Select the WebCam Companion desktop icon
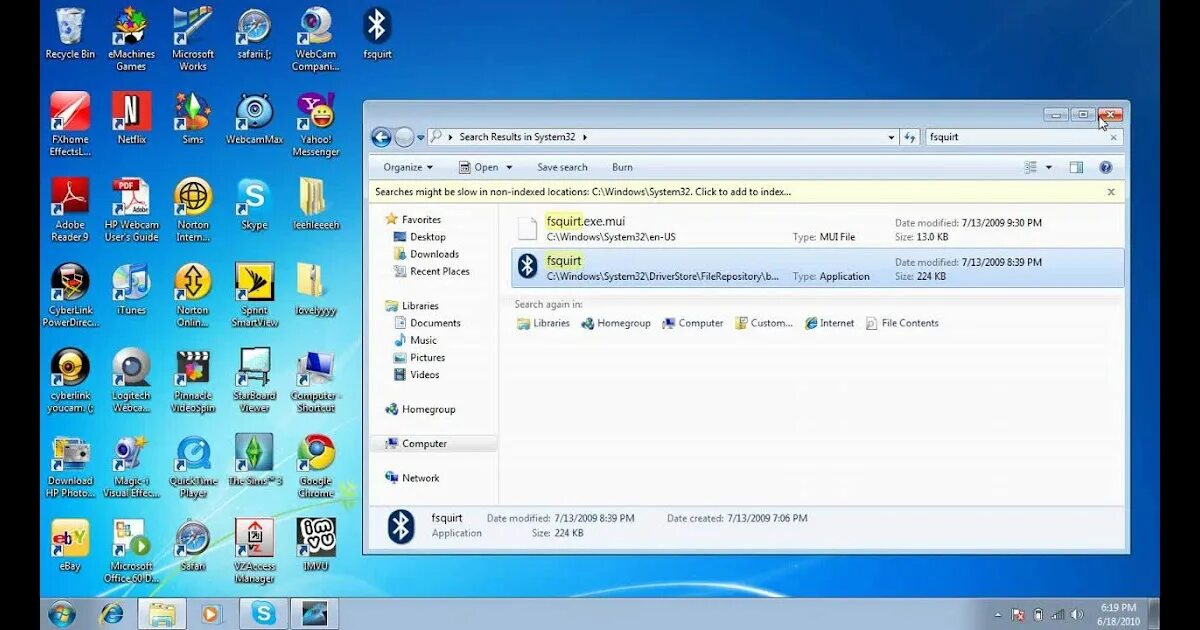This screenshot has width=1200, height=630. tap(315, 39)
